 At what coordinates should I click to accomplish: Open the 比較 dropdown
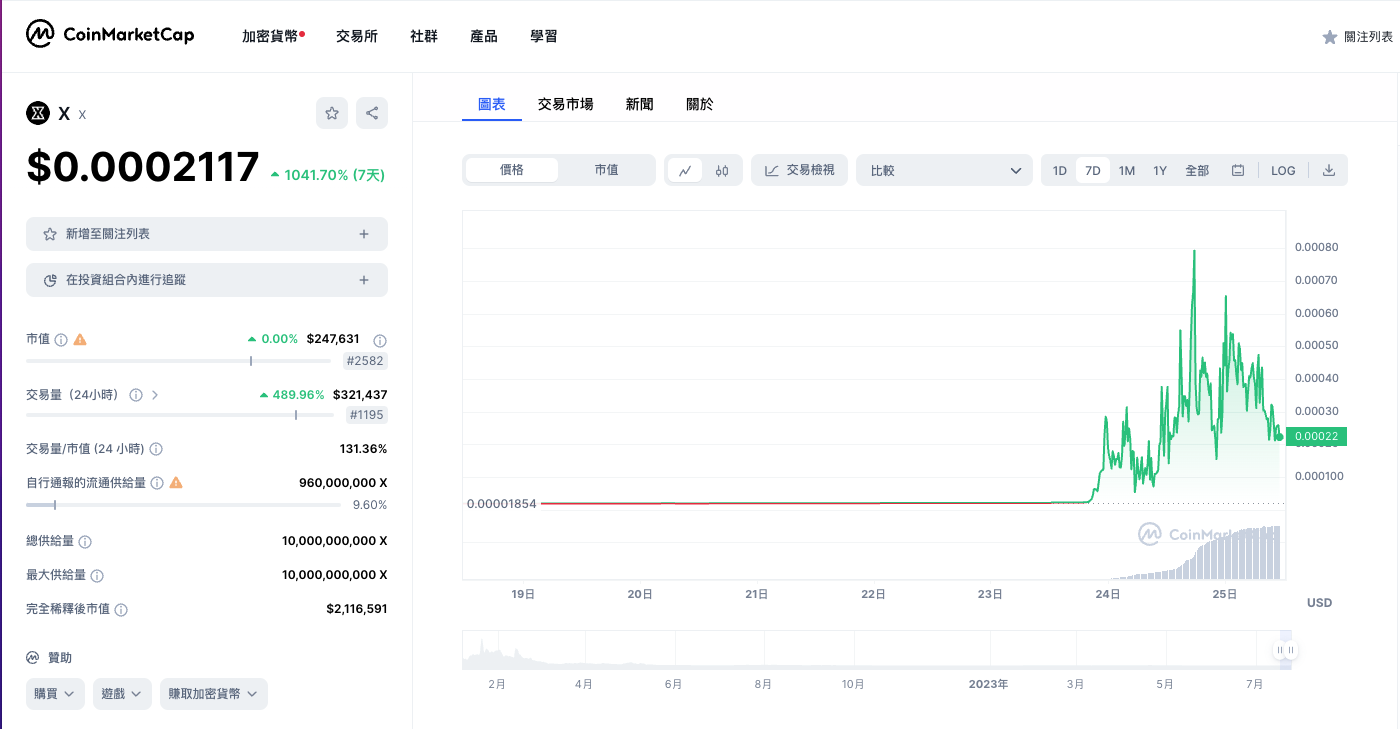[944, 170]
